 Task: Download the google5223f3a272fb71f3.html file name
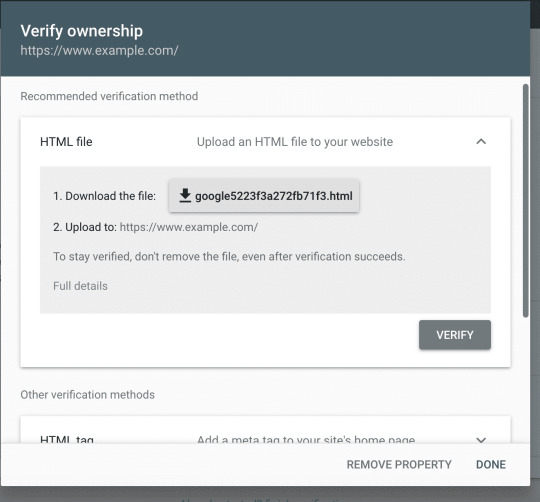pos(274,196)
